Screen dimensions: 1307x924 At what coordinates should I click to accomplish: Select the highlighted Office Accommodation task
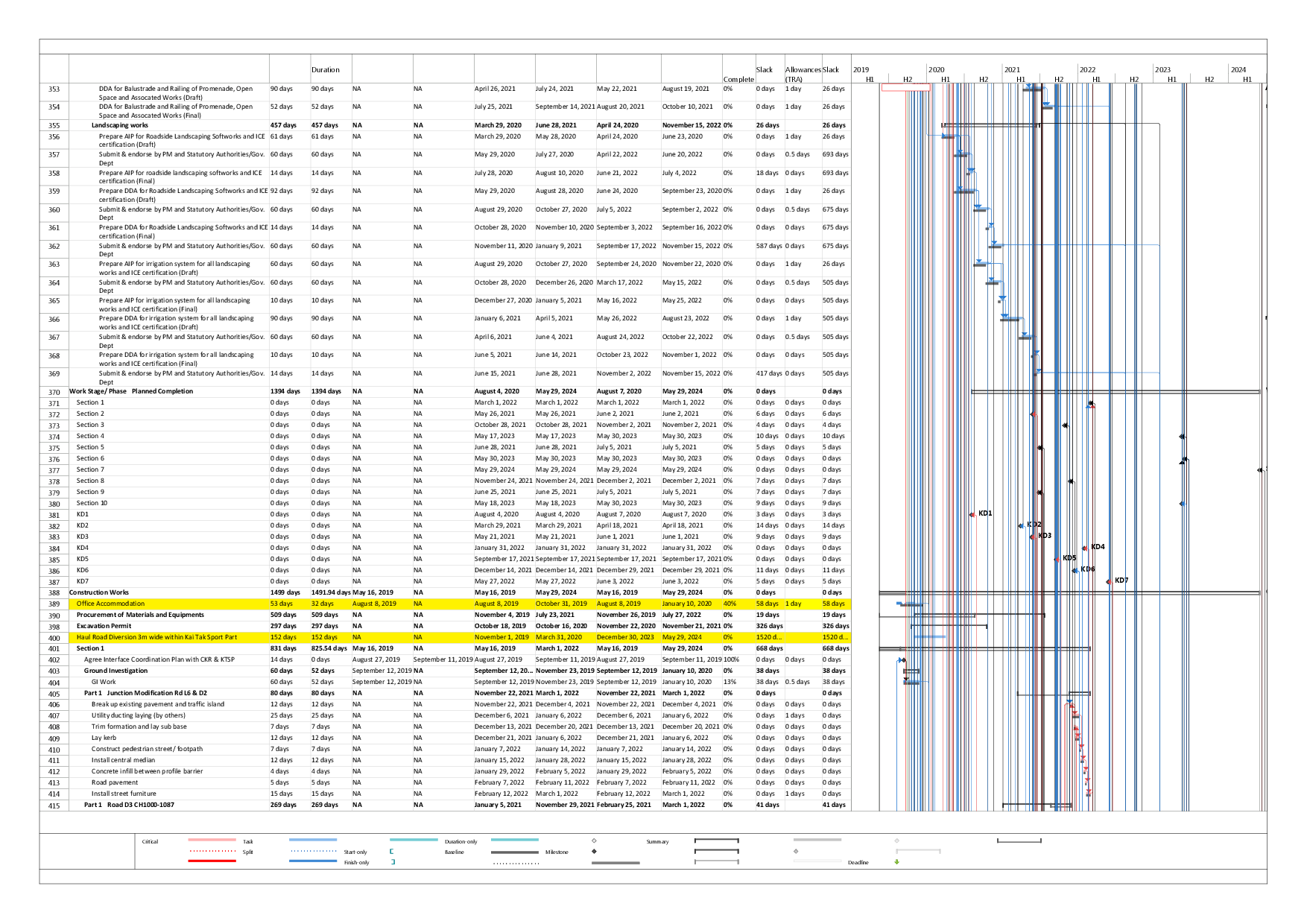pyautogui.click(x=110, y=604)
